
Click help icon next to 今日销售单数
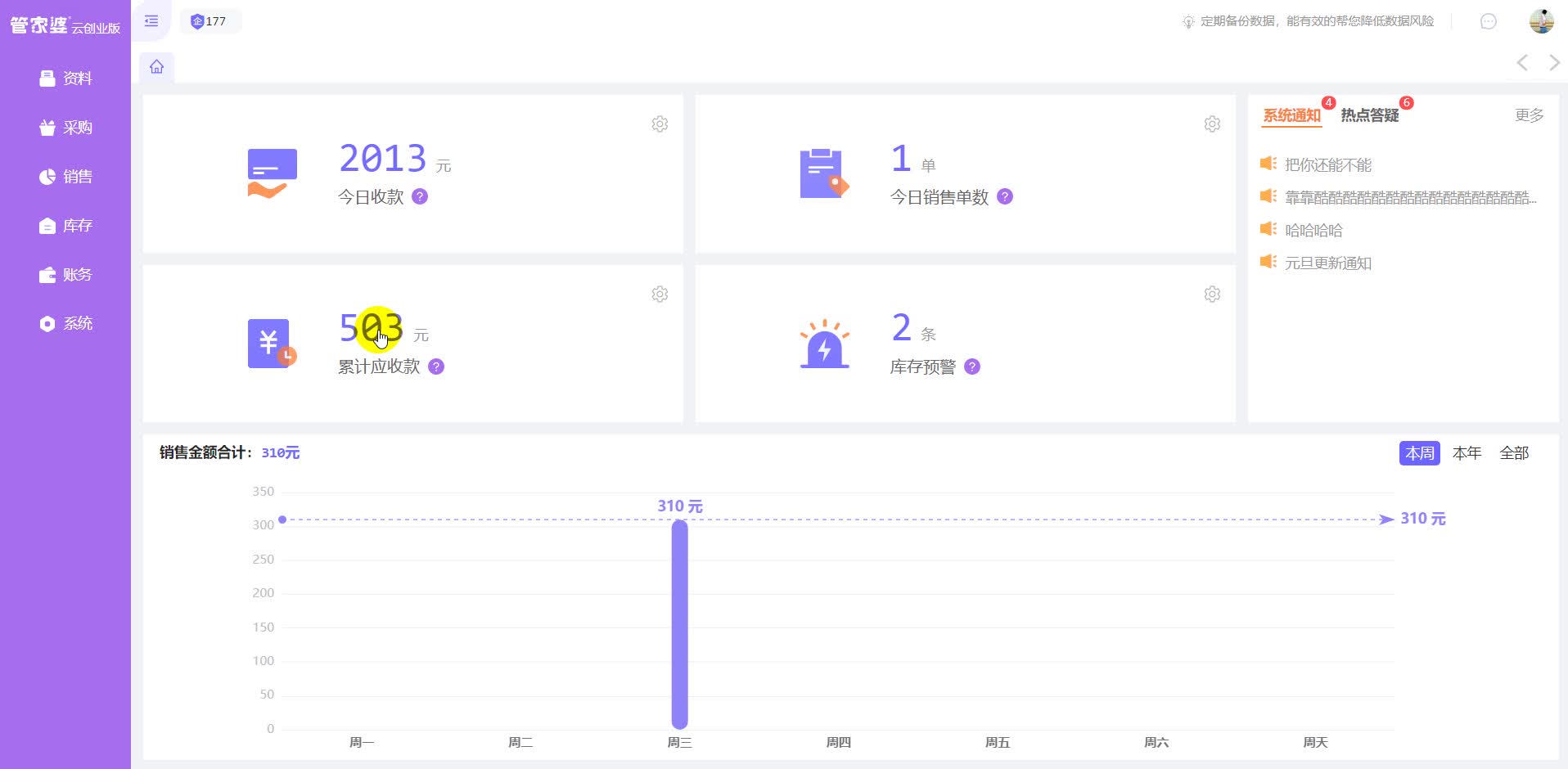click(x=1005, y=196)
